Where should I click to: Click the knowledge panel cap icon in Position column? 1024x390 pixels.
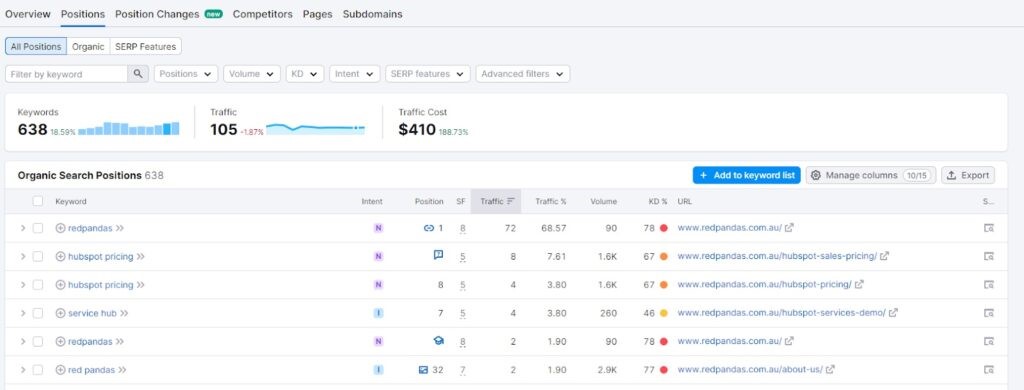click(438, 341)
